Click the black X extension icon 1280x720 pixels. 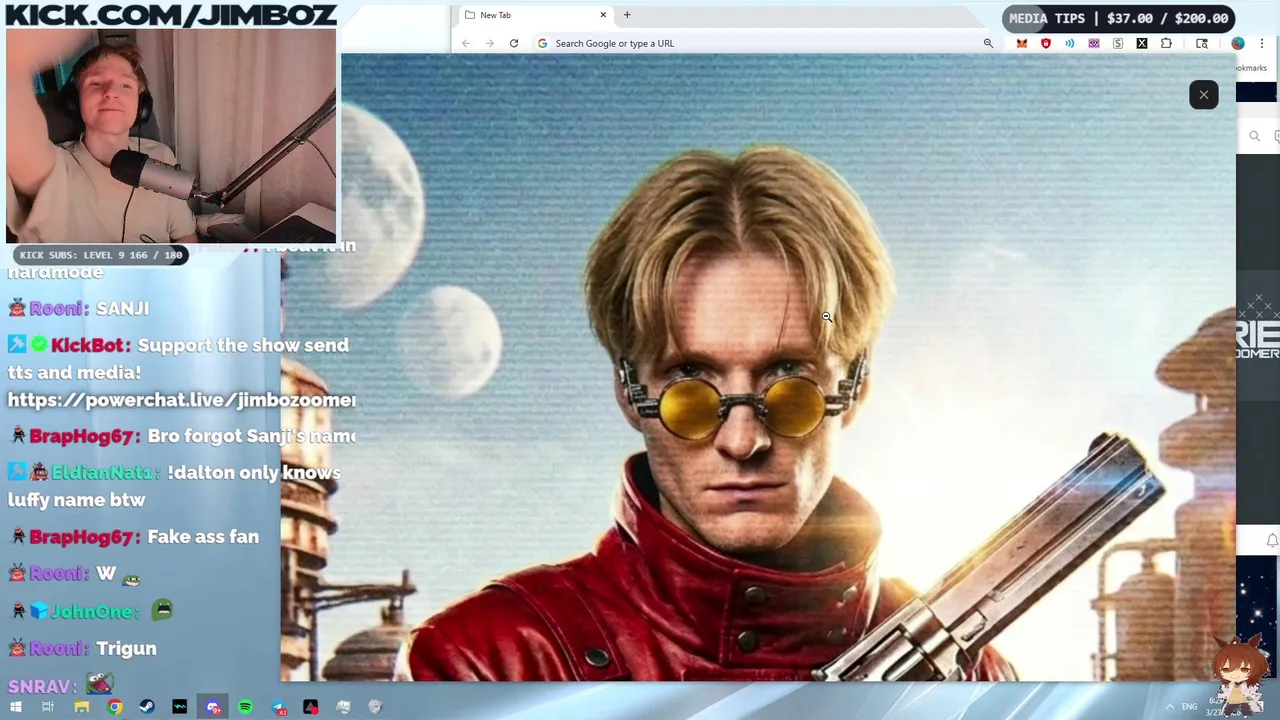click(x=1142, y=43)
